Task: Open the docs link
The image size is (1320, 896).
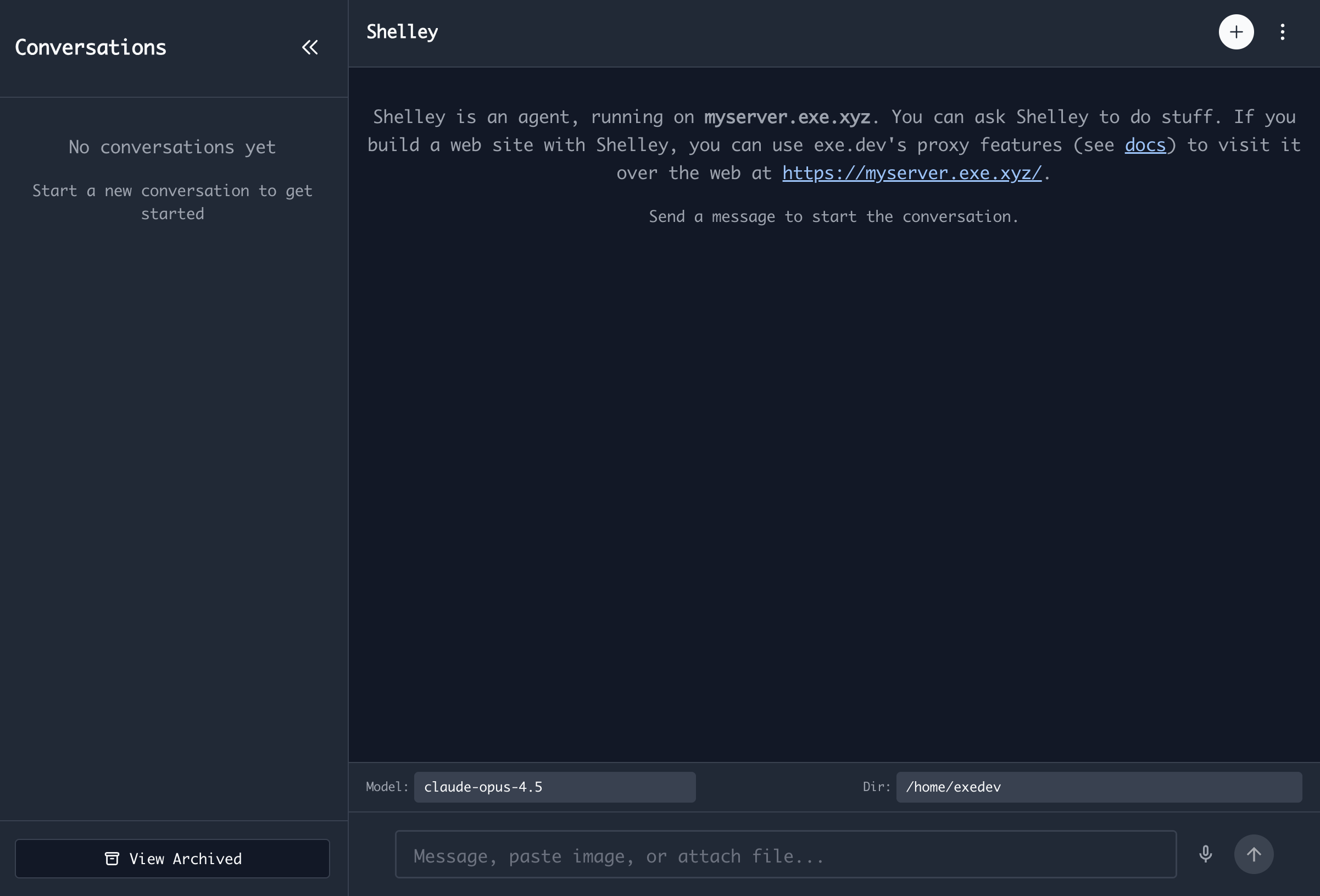Action: click(x=1145, y=145)
